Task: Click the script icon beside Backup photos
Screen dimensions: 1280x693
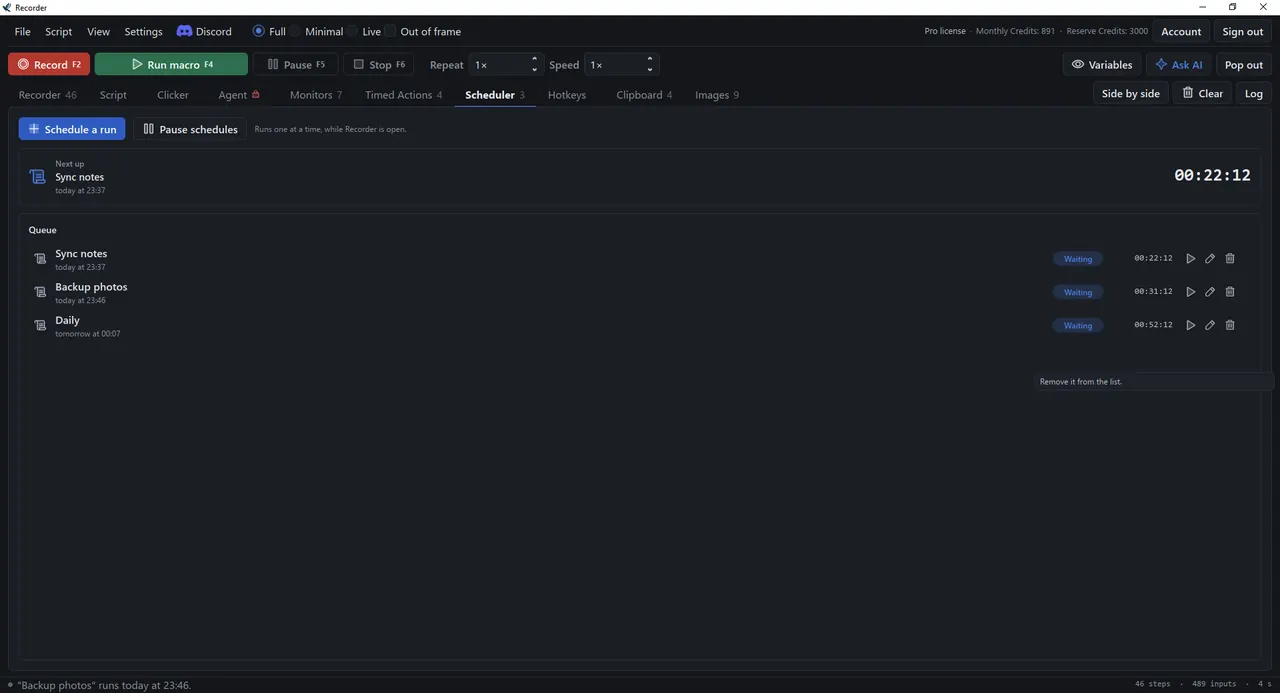Action: coord(40,292)
